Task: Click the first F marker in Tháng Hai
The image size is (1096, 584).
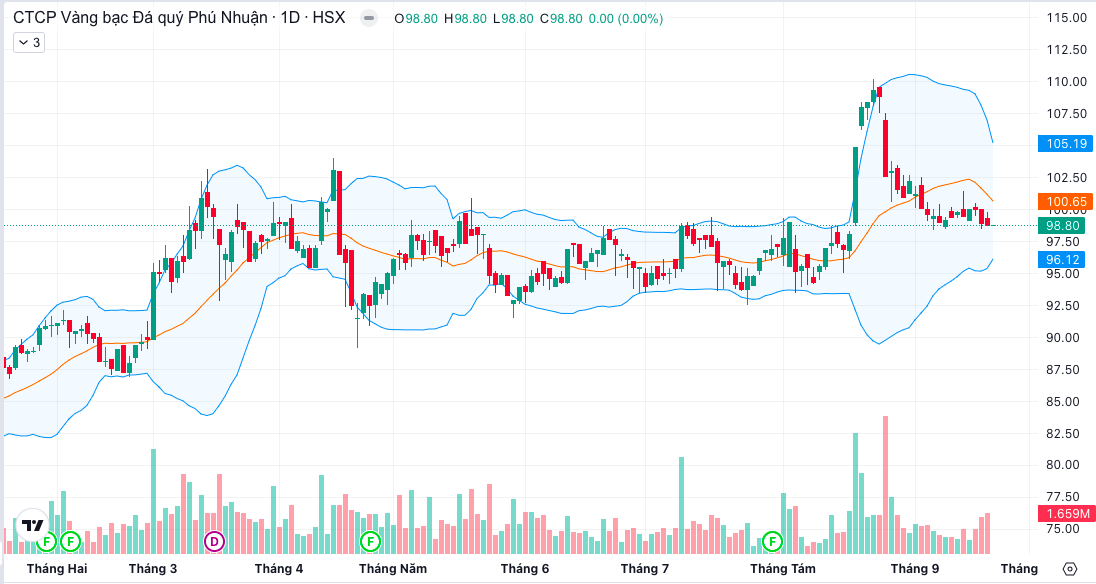Action: (x=47, y=541)
